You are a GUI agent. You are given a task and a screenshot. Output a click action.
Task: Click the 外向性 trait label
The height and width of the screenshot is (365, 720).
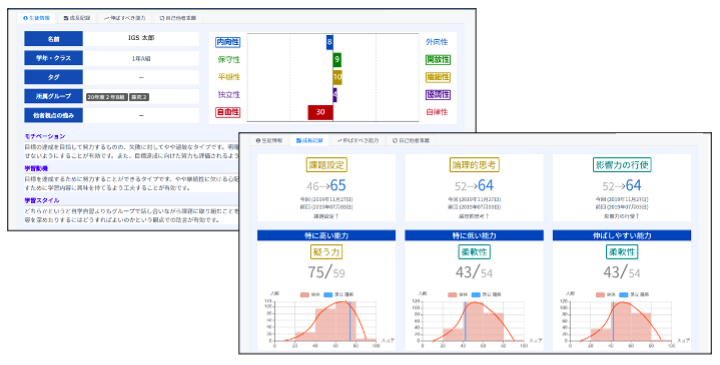pos(437,42)
